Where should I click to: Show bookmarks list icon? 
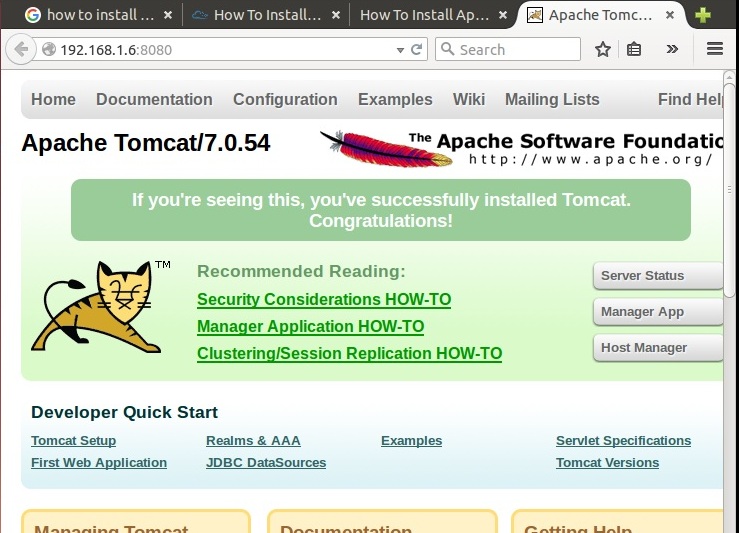[x=634, y=49]
